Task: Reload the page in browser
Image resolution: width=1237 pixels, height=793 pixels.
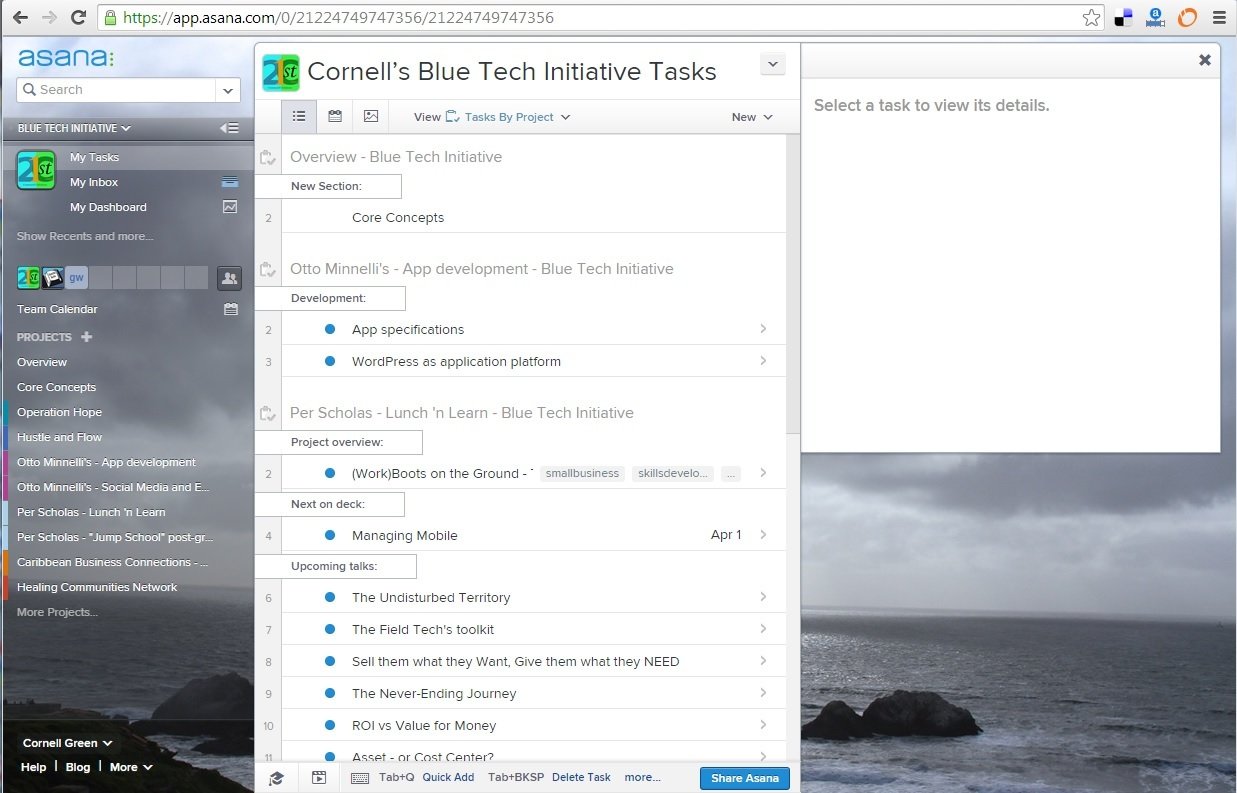Action: point(78,17)
